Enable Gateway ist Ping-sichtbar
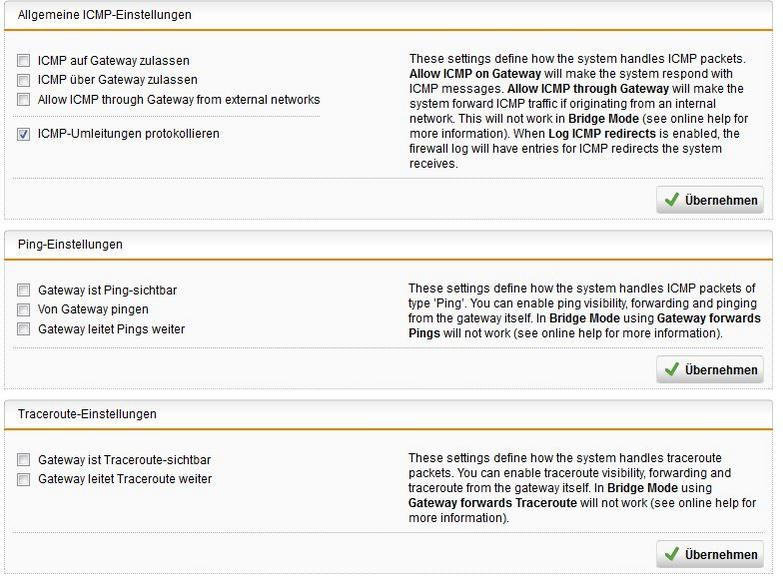783x578 pixels. (24, 291)
